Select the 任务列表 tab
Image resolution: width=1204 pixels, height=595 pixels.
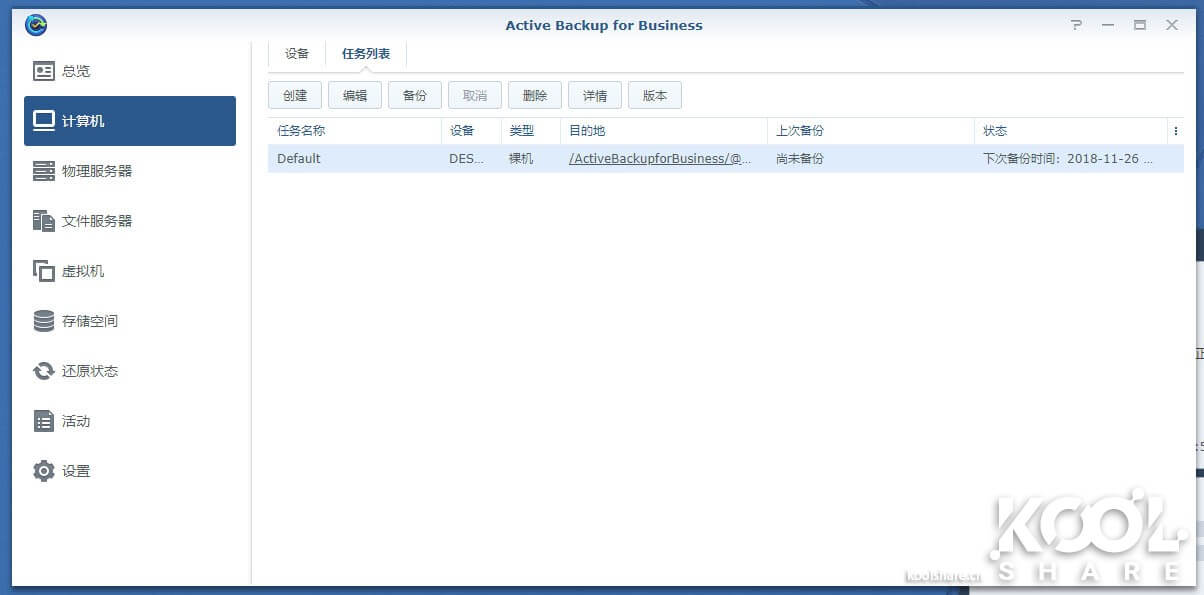tap(366, 54)
